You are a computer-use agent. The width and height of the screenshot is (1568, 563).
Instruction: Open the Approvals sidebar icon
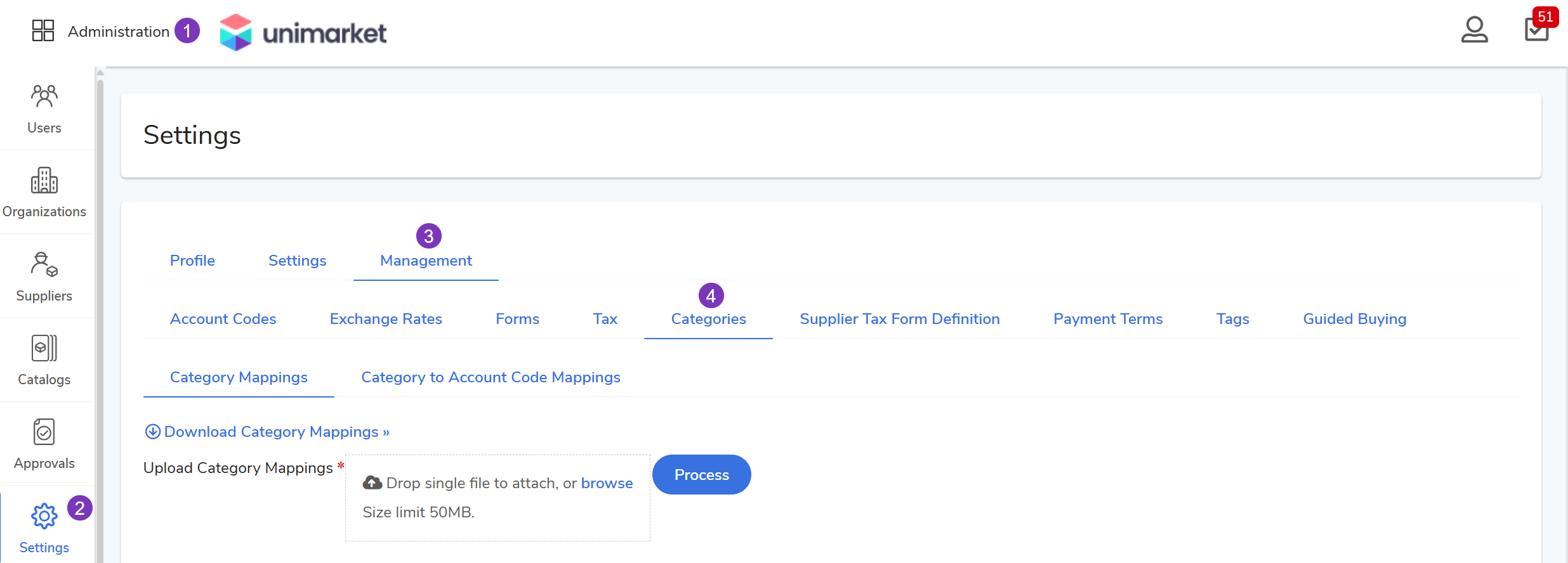[x=44, y=432]
